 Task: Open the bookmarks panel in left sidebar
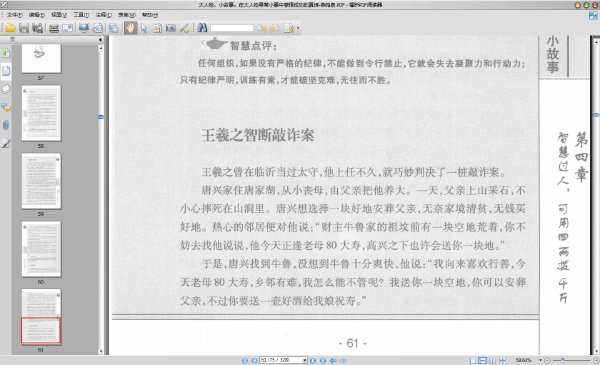6,53
